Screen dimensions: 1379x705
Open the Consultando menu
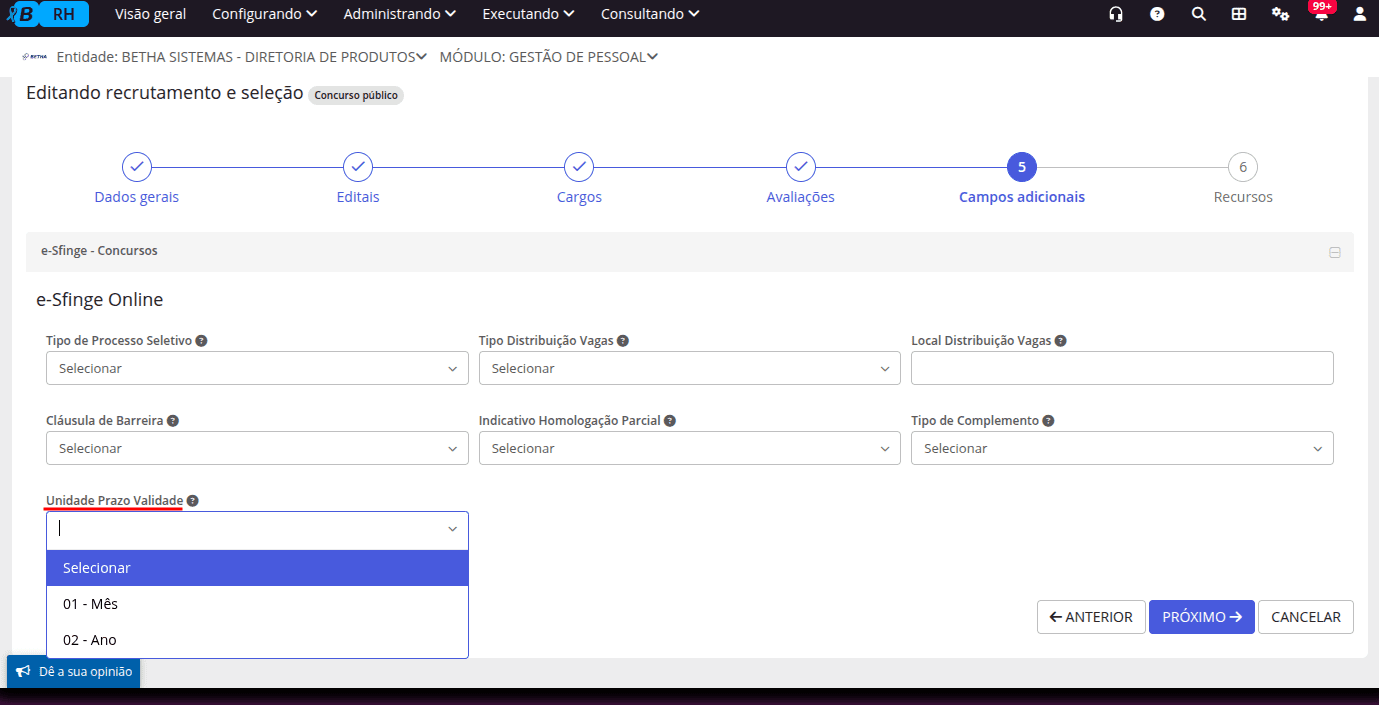[x=650, y=14]
